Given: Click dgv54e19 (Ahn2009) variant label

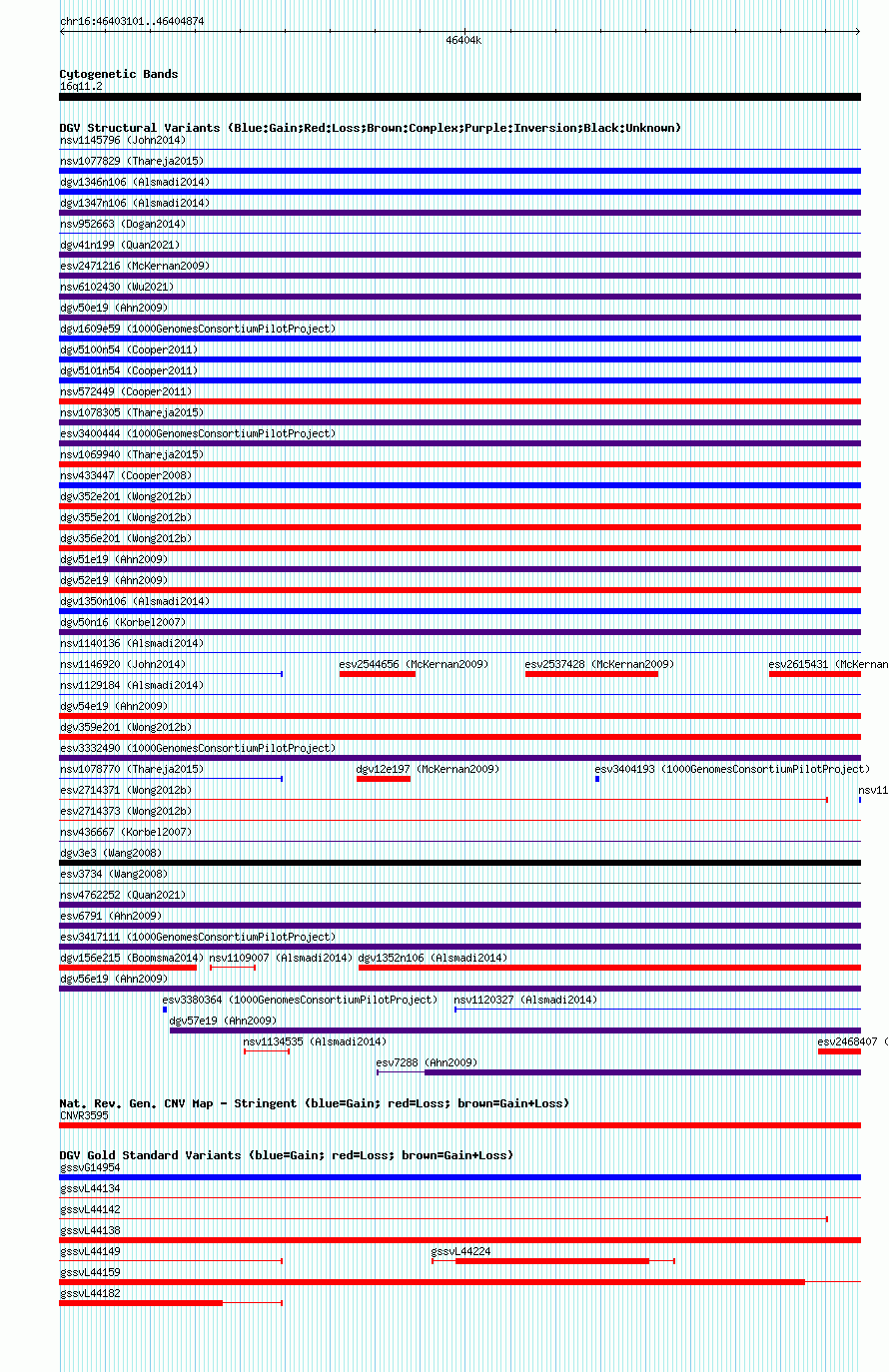Looking at the screenshot, I should coord(113,706).
